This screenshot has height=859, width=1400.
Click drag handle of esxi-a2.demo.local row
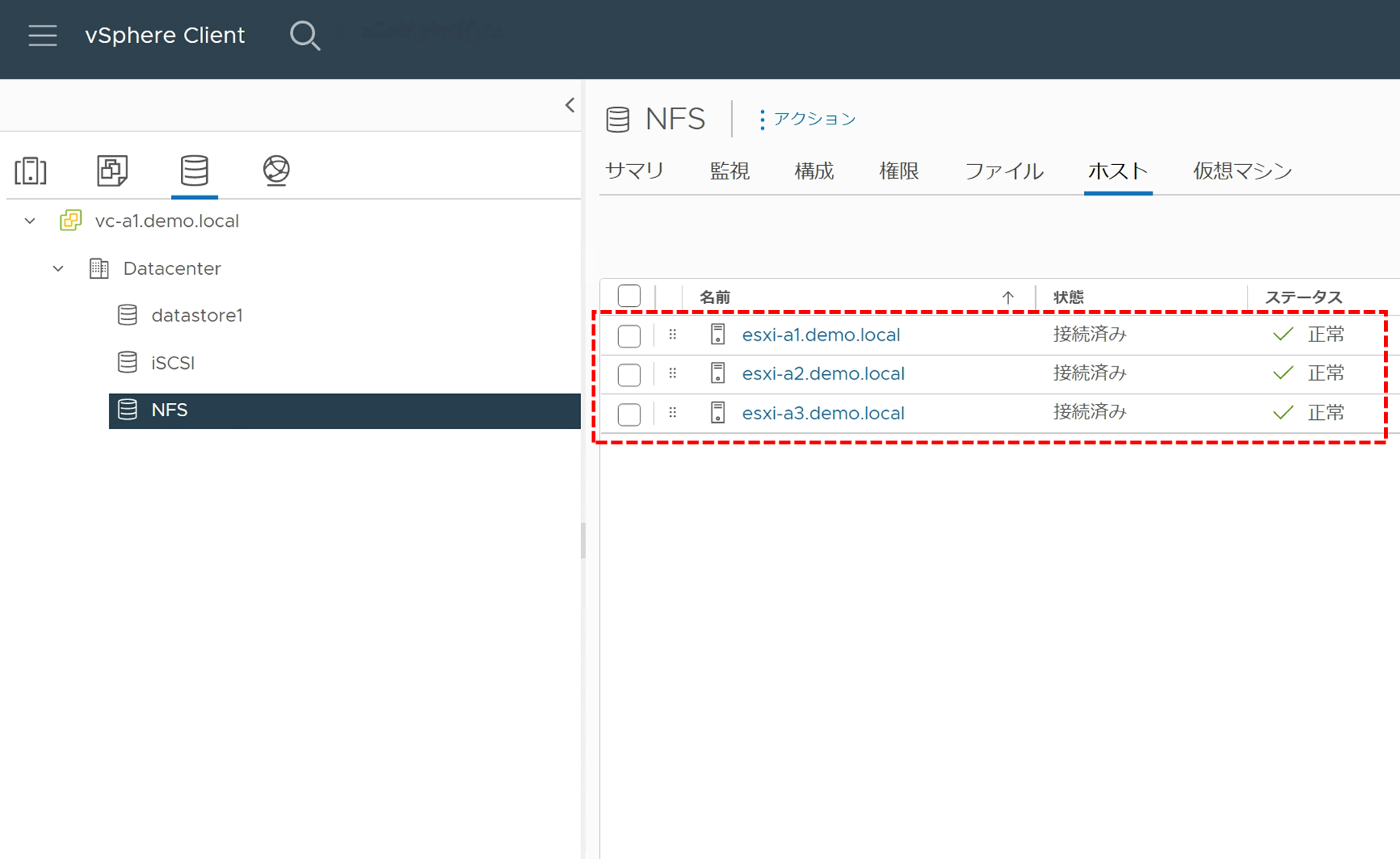click(x=673, y=373)
